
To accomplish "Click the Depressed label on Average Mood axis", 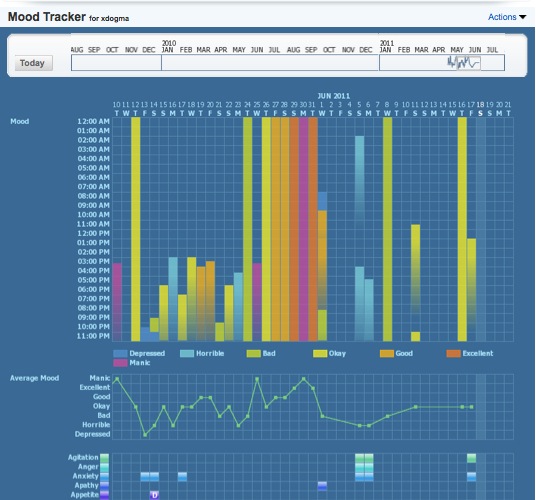I will [x=93, y=434].
